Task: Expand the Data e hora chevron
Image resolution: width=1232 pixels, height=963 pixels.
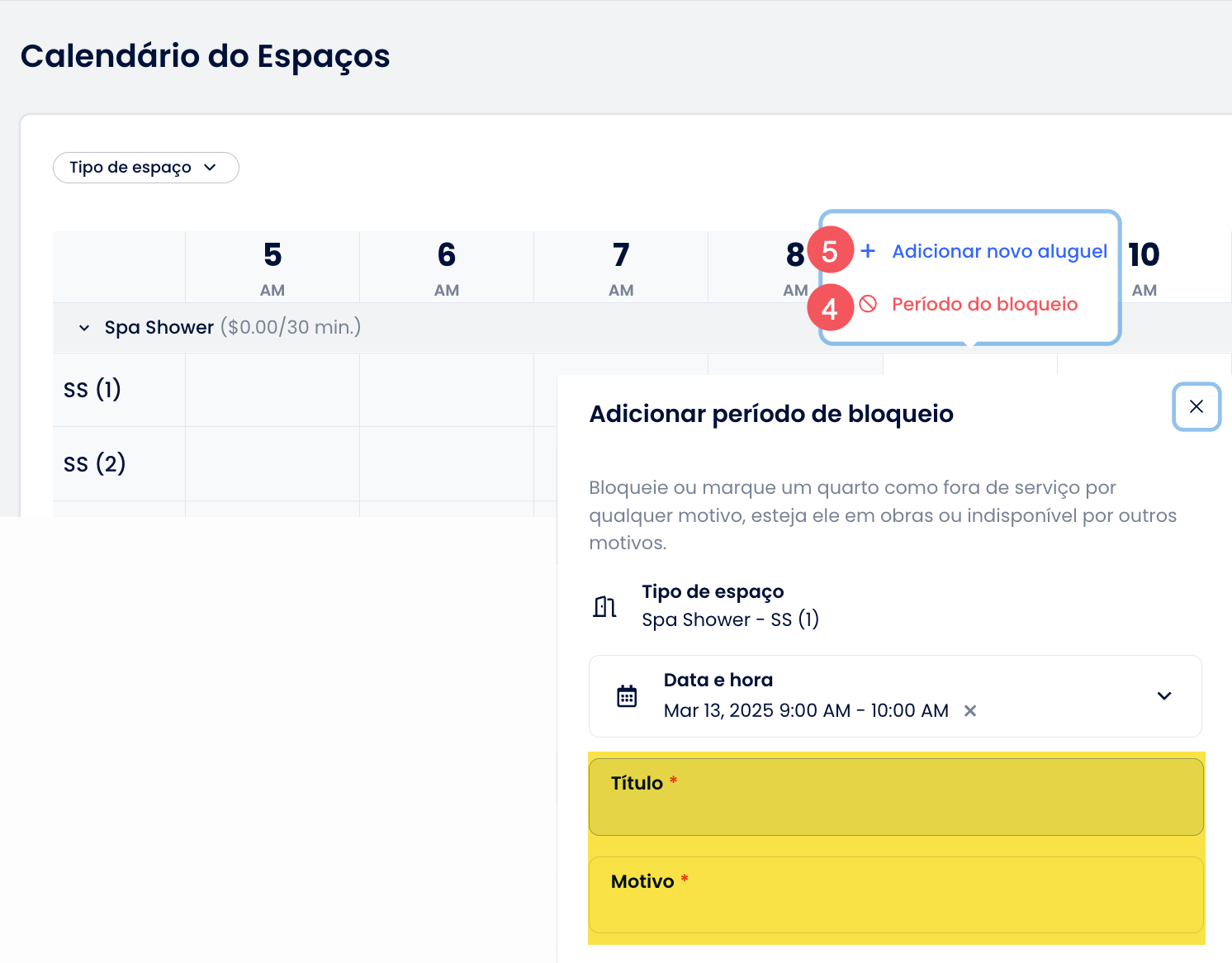Action: (1163, 696)
